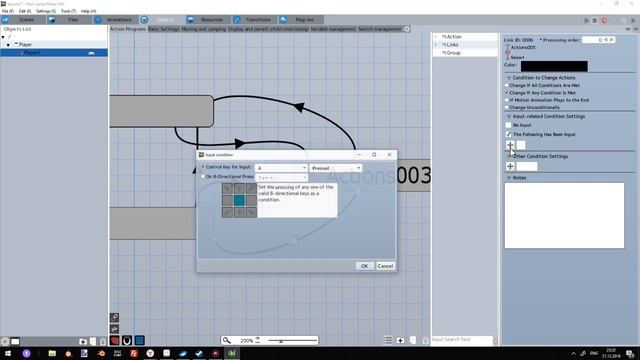Click the play test button at top right

tap(587, 20)
